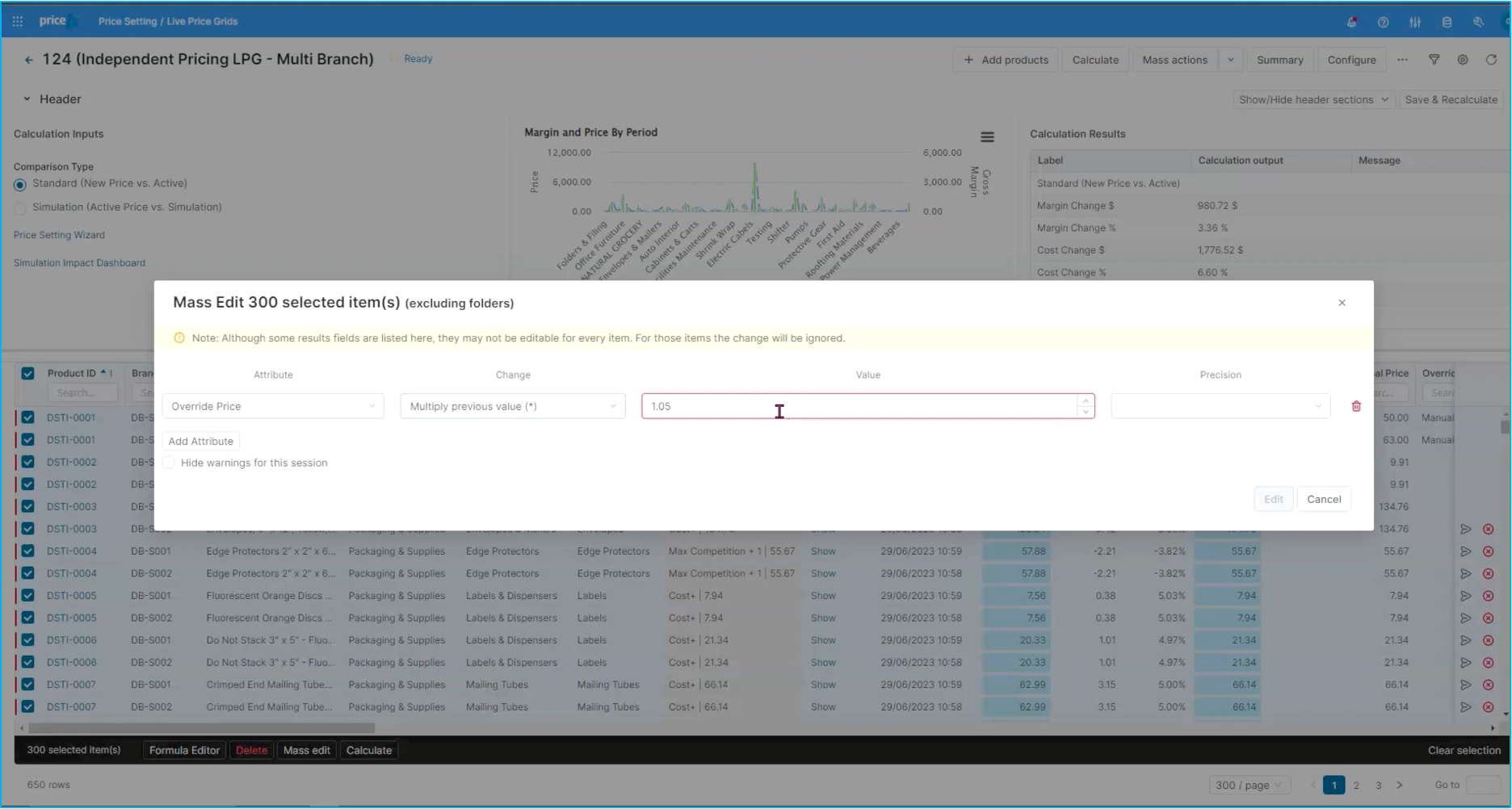The height and width of the screenshot is (809, 1512).
Task: Go back using the arrow icon
Action: (29, 60)
